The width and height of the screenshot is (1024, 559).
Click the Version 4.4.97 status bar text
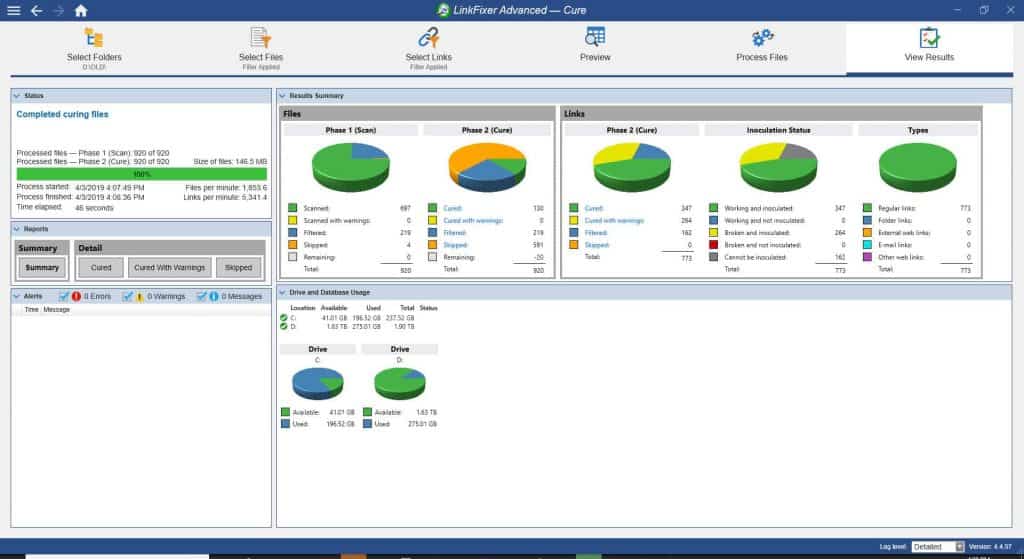[x=990, y=547]
